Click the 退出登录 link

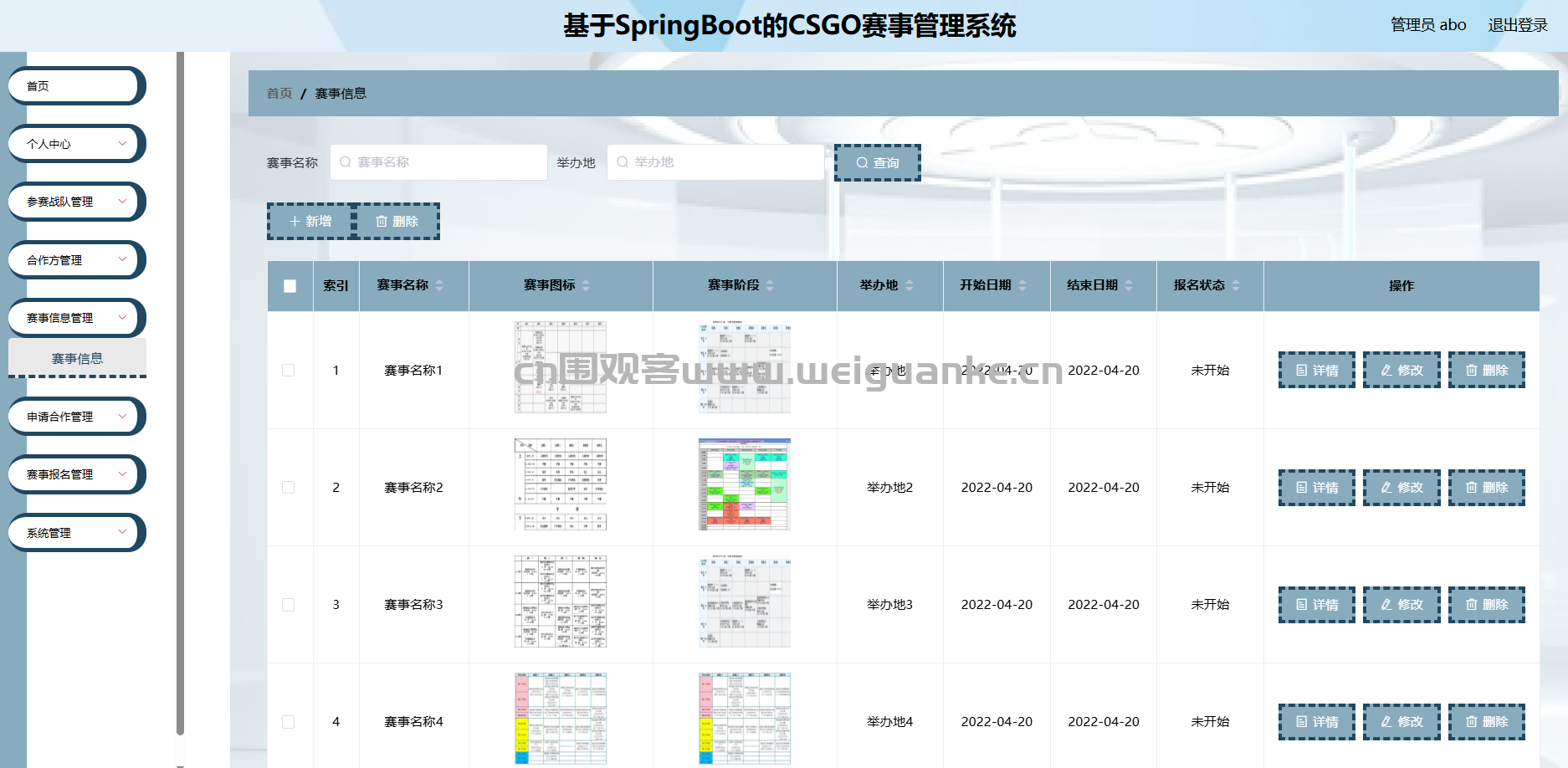click(x=1518, y=25)
